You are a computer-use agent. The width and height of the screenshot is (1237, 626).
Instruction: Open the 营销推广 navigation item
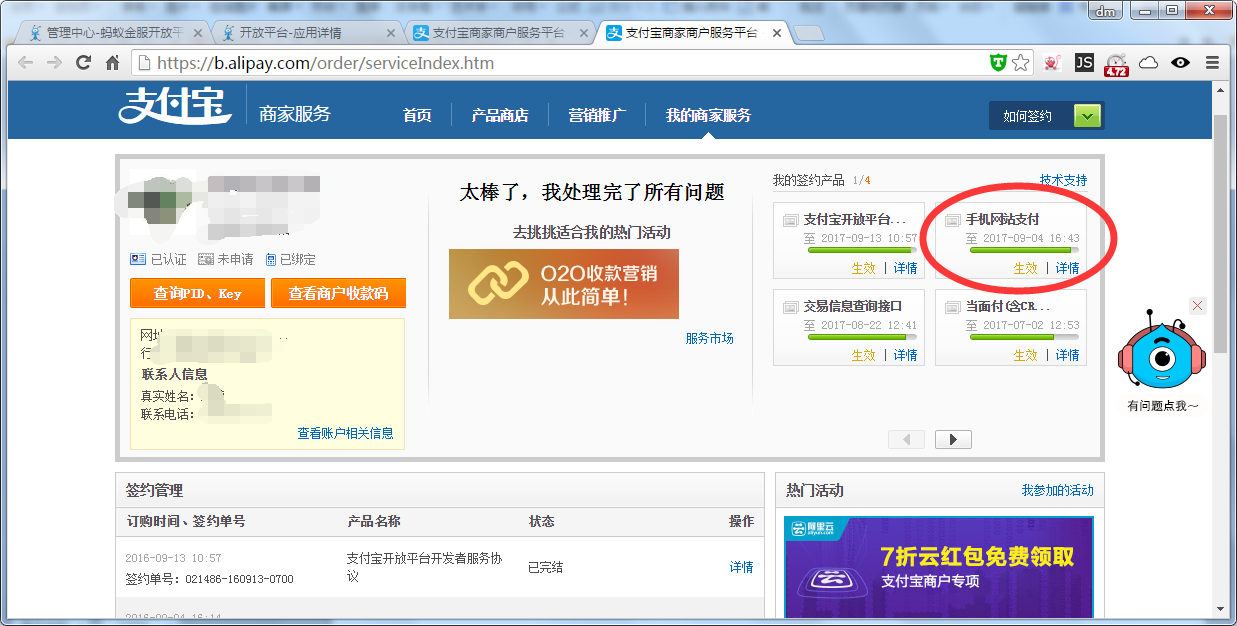(x=597, y=115)
